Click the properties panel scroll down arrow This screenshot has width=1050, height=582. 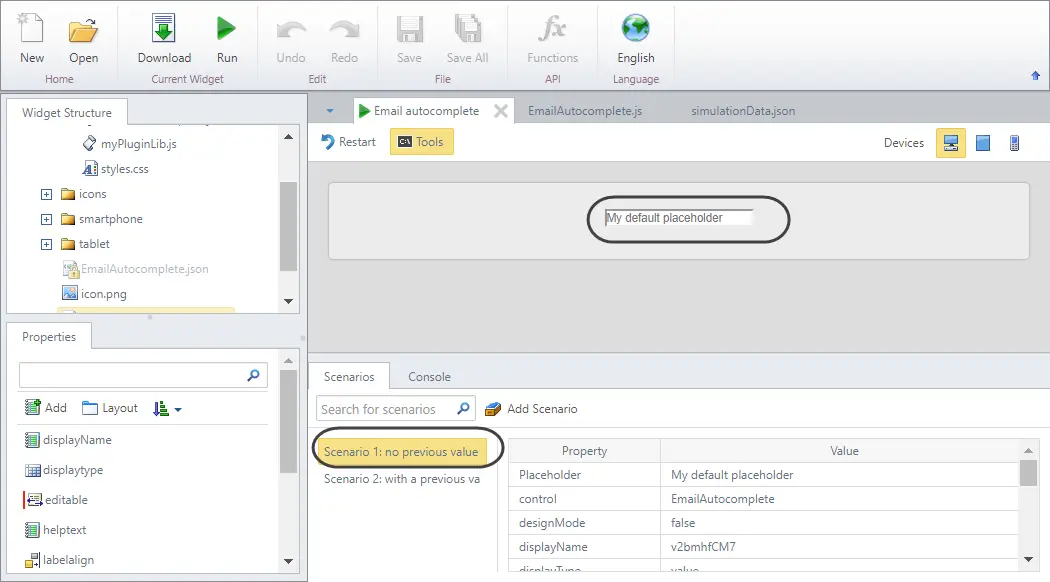(289, 561)
